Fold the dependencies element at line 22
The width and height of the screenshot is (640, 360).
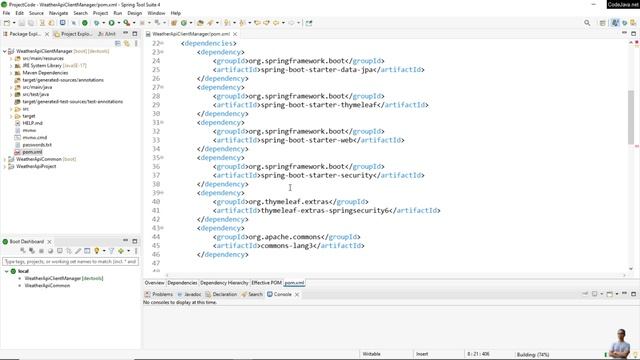(162, 43)
